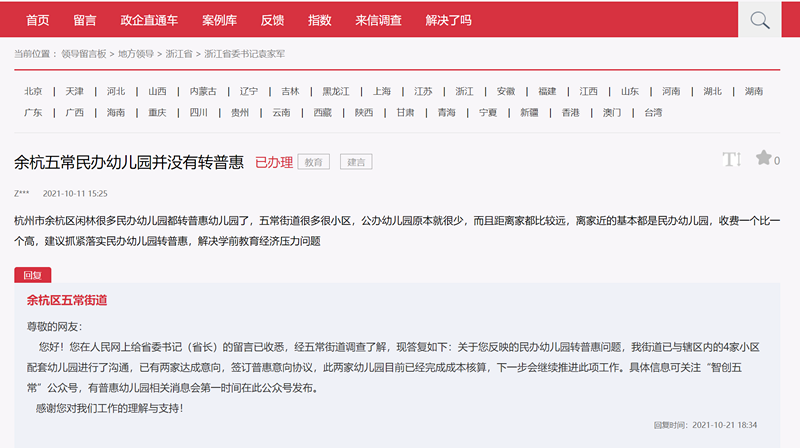Image resolution: width=800 pixels, height=448 pixels.
Task: Click the 教育 category tag
Action: click(x=314, y=162)
